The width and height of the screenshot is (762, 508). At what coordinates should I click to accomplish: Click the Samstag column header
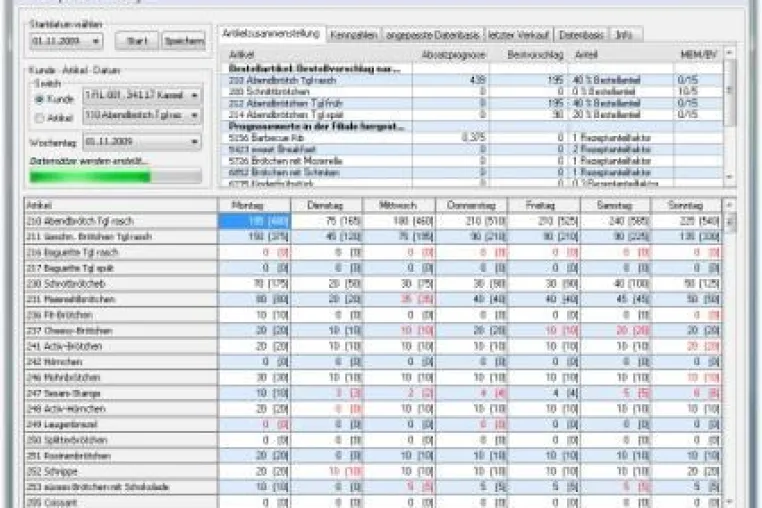click(615, 206)
